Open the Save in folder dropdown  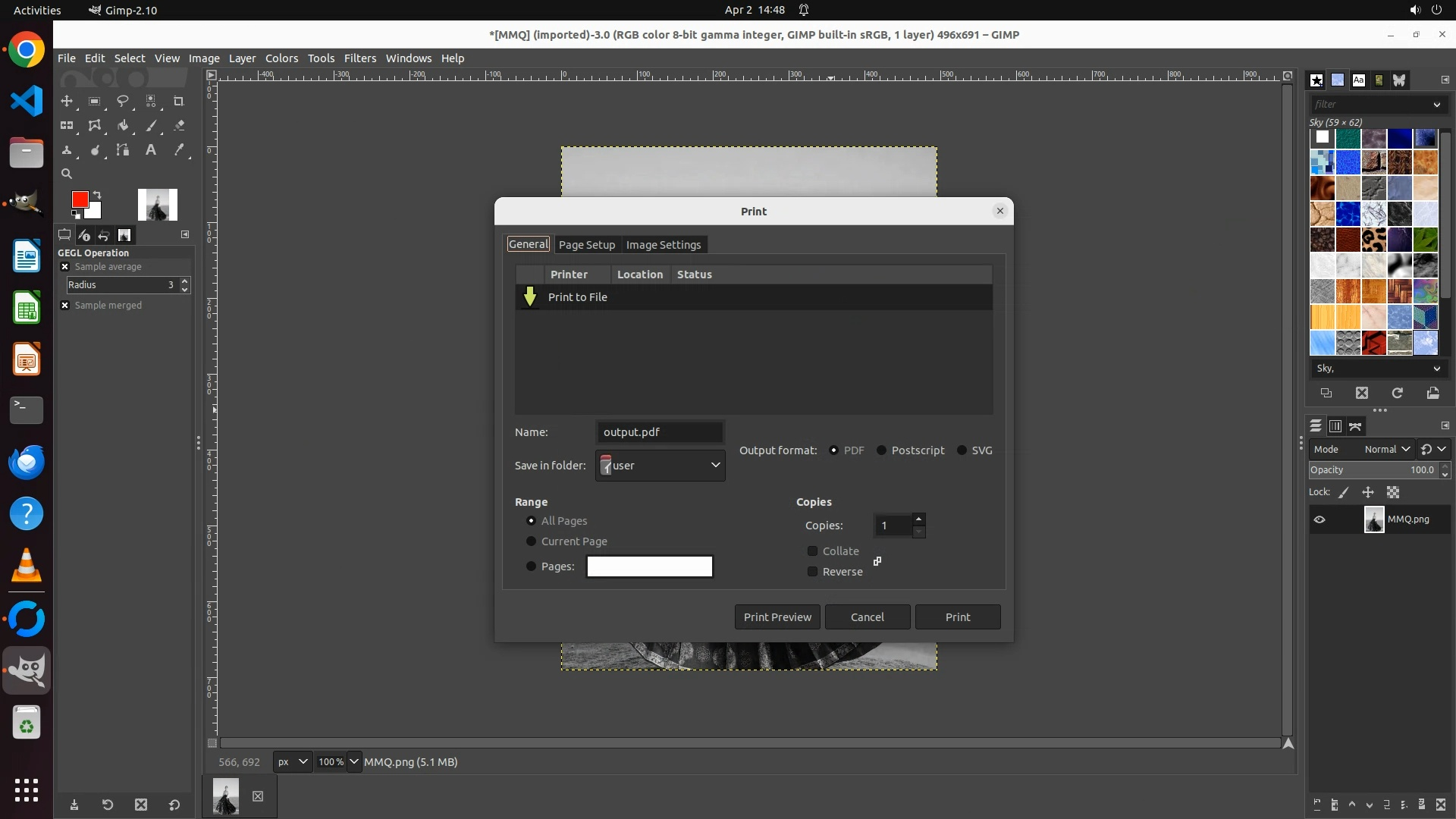click(x=660, y=466)
